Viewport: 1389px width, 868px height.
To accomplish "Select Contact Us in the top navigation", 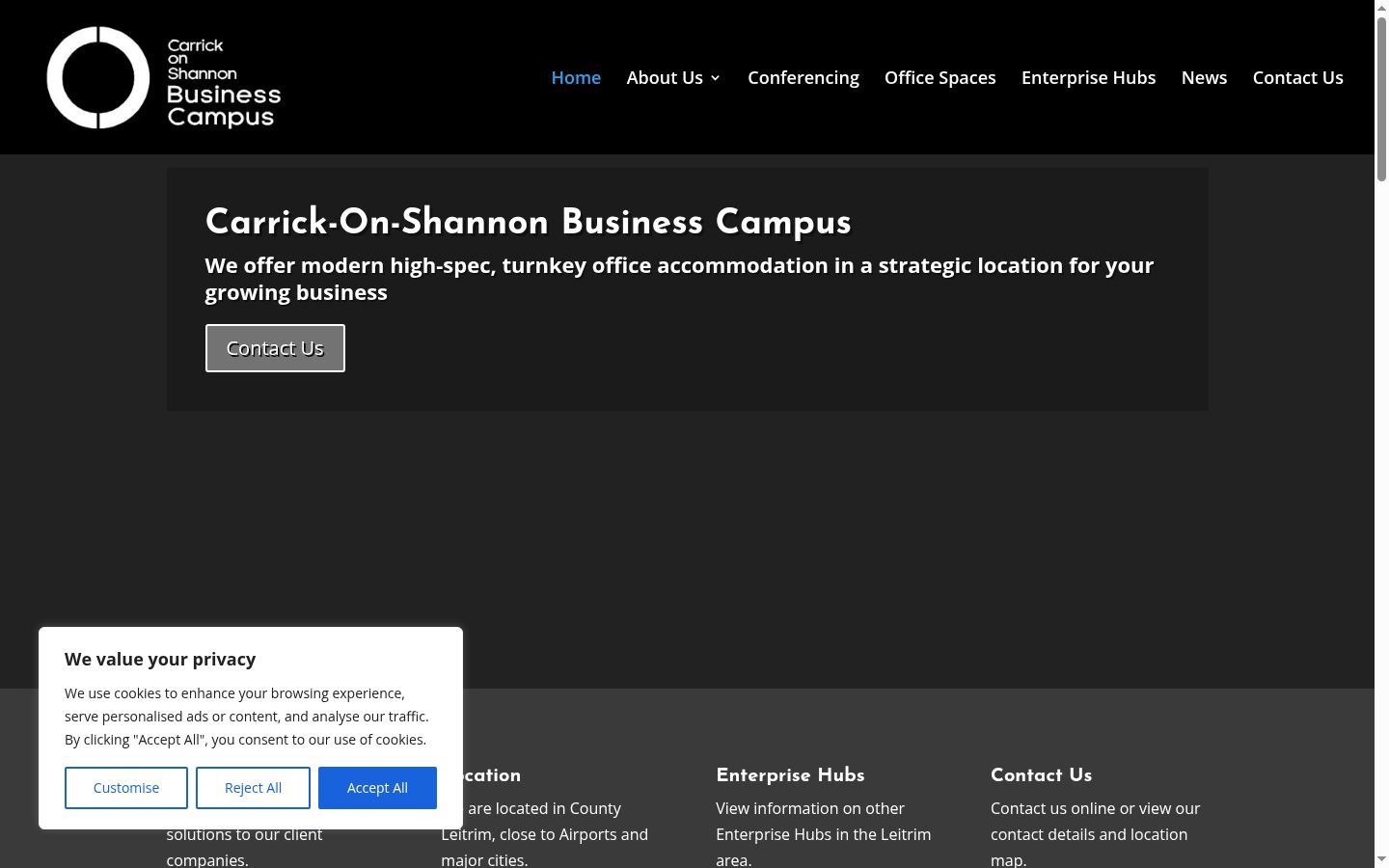I will click(1297, 77).
